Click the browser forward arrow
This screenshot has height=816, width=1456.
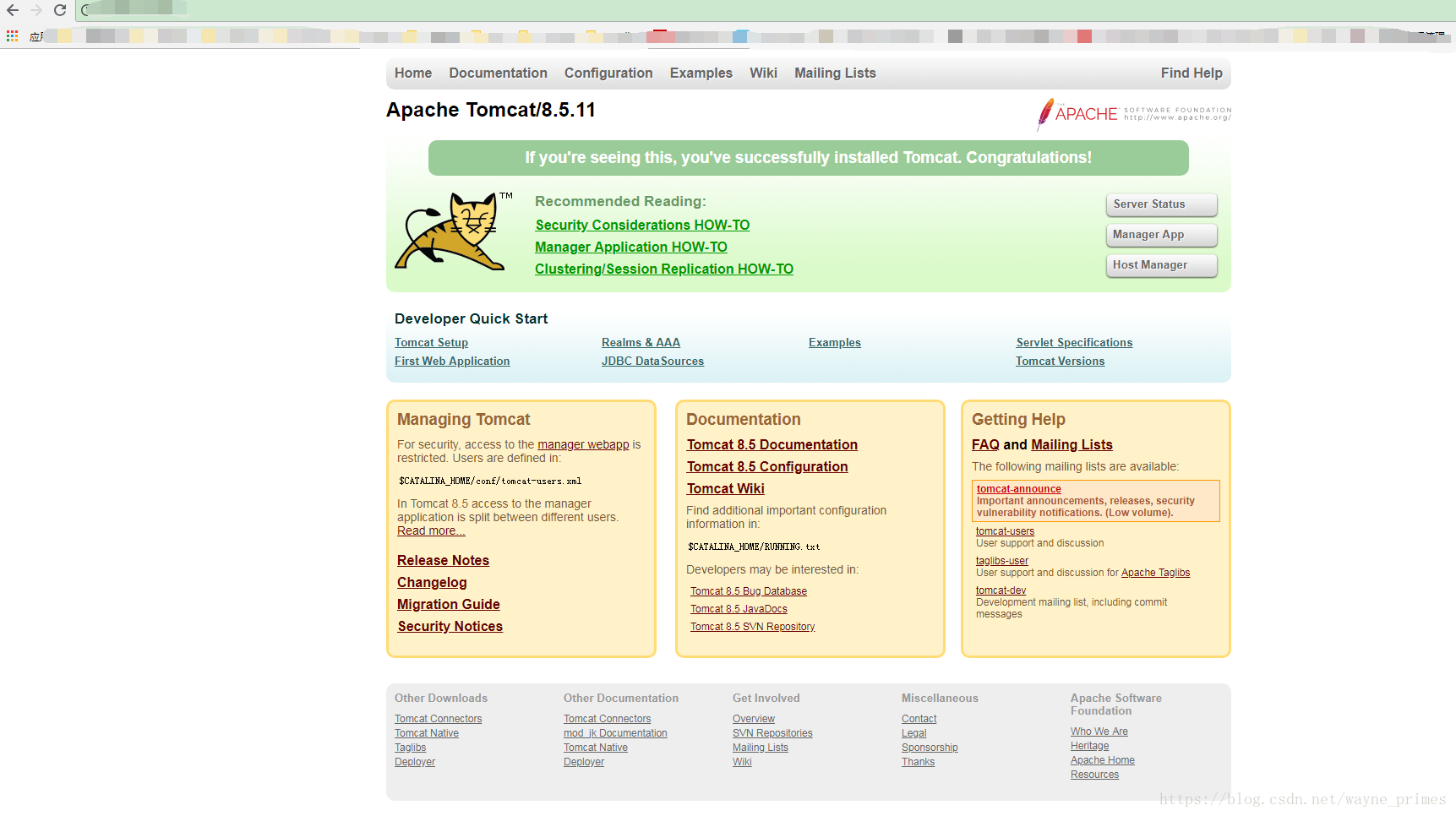click(35, 10)
